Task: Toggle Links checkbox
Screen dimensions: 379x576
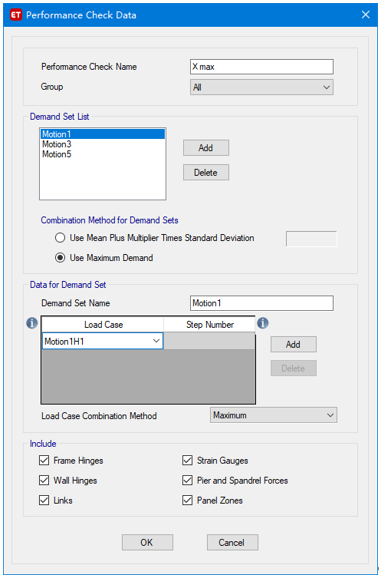Action: [x=44, y=500]
